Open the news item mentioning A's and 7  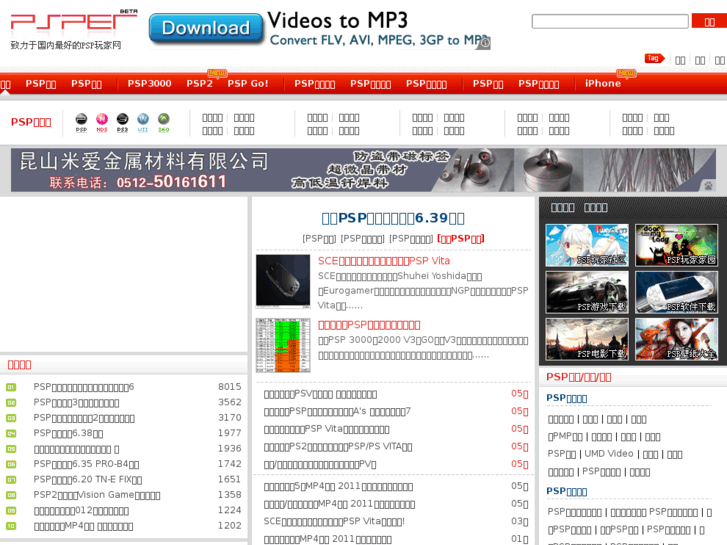pyautogui.click(x=337, y=411)
